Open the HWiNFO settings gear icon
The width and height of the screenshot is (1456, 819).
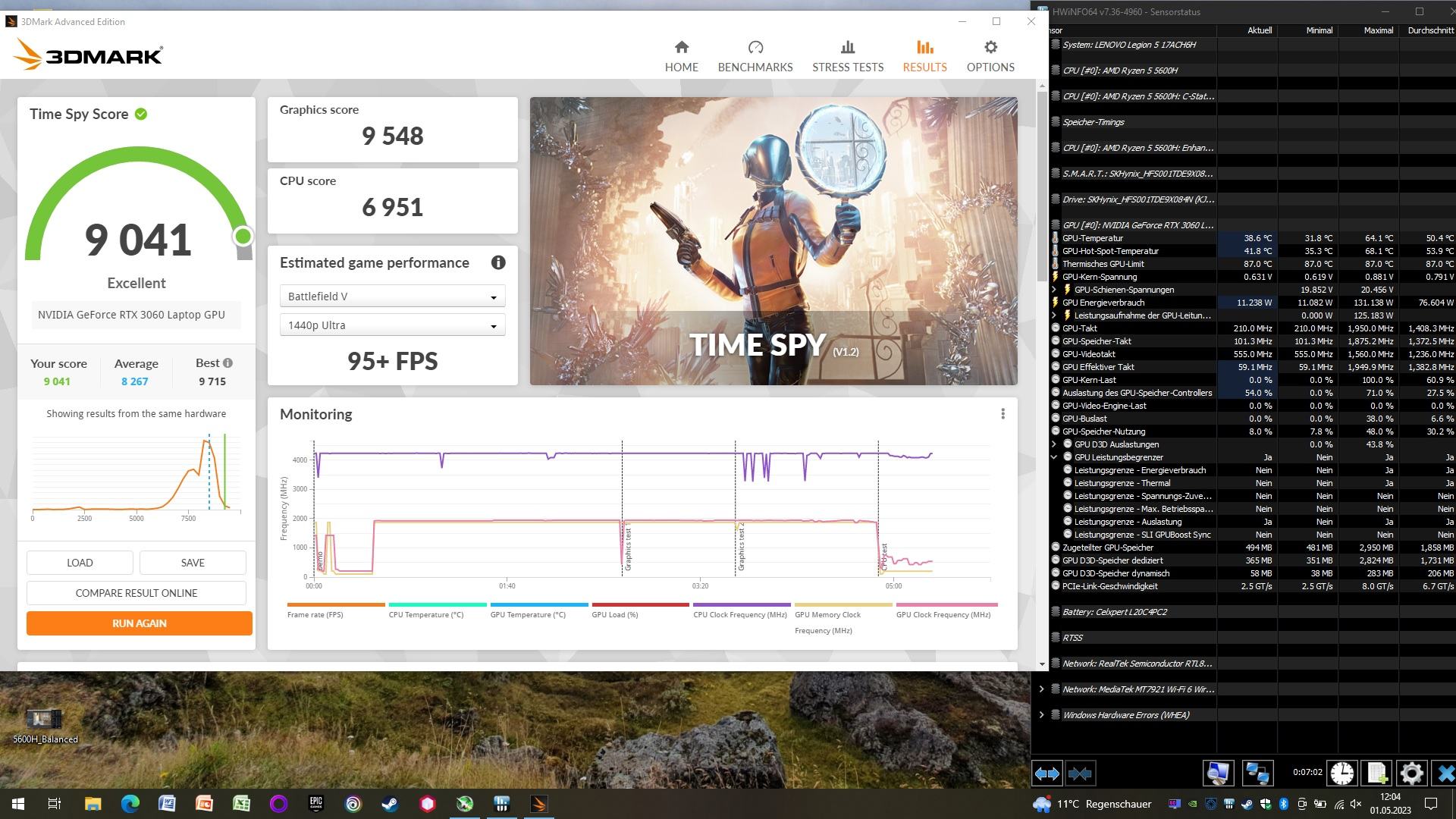(1411, 773)
